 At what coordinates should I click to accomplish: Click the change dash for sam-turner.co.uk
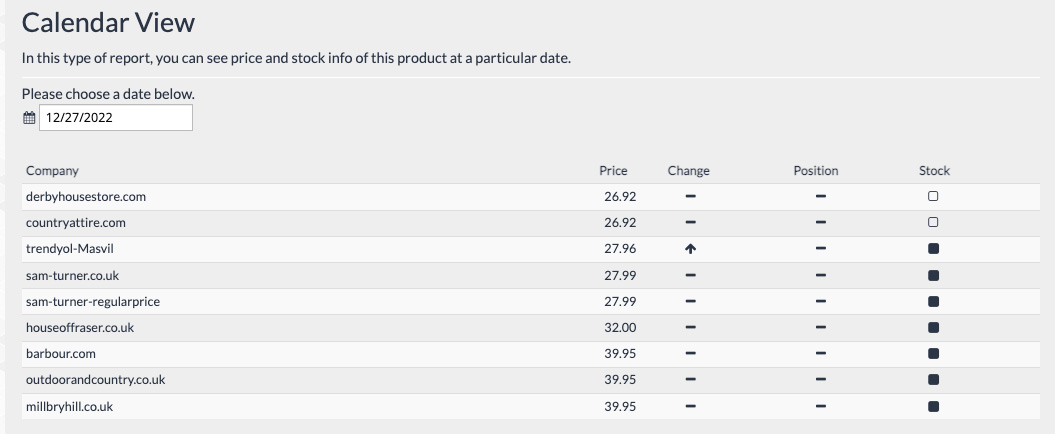[690, 275]
